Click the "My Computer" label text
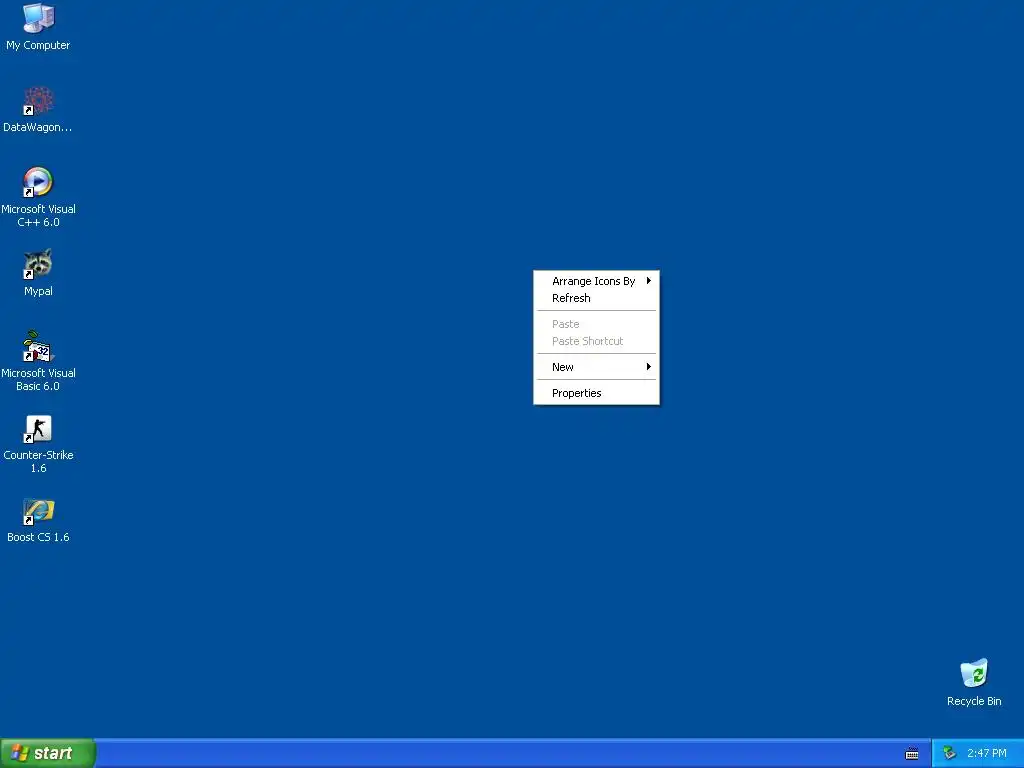Viewport: 1024px width, 768px height. pos(38,45)
